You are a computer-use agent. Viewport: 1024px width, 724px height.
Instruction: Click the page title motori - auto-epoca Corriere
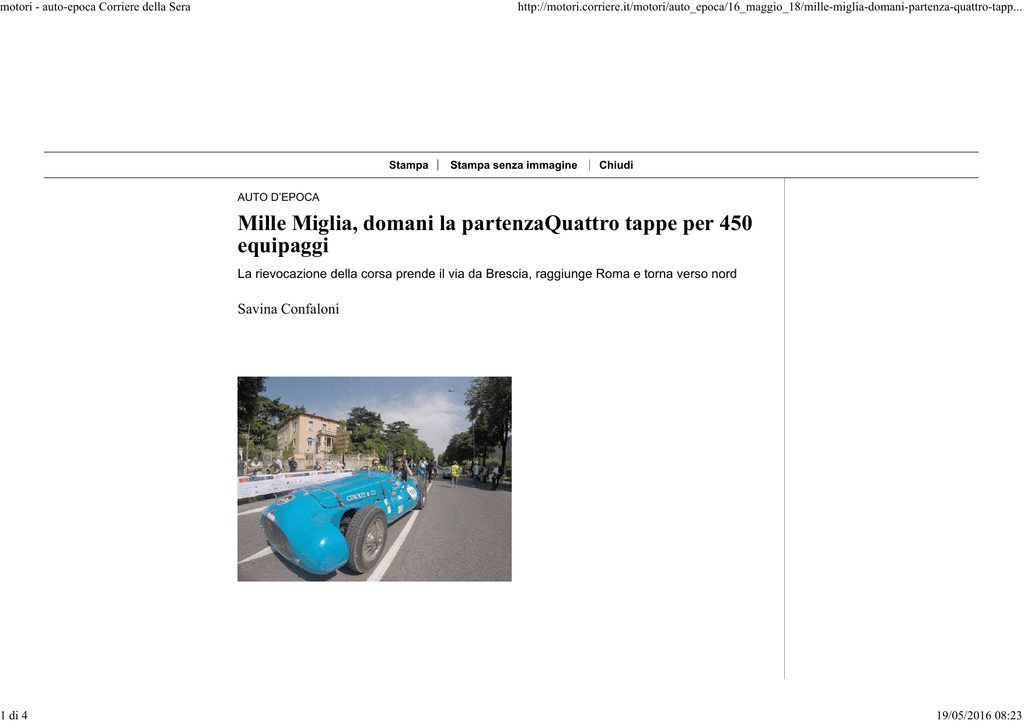coord(95,7)
